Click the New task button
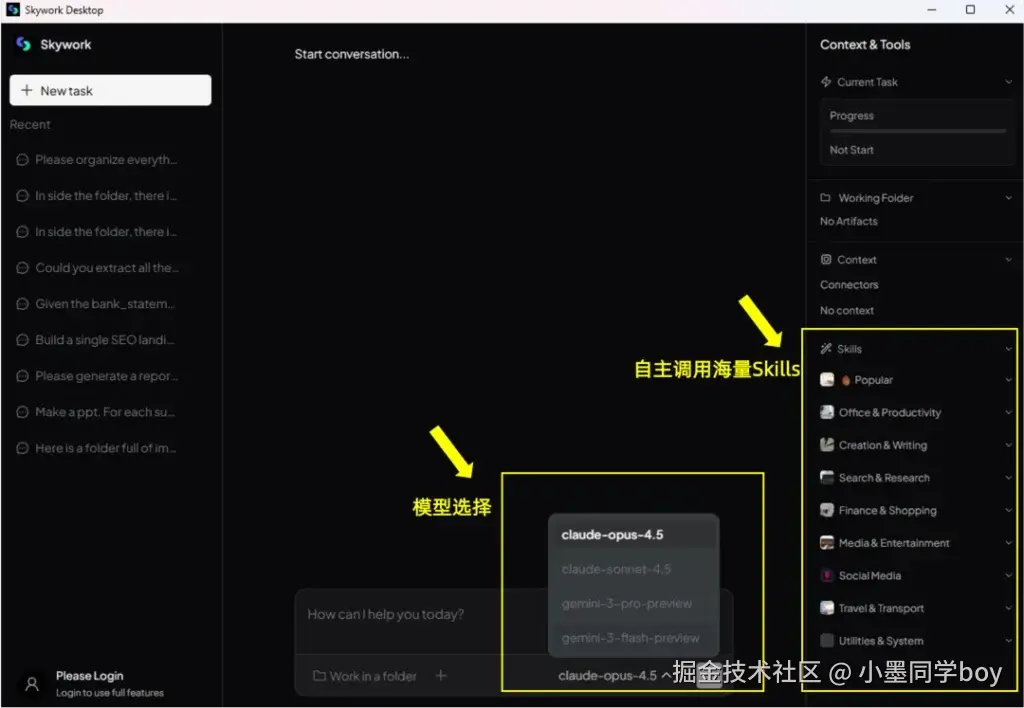Screen dimensions: 1024x708 [110, 90]
